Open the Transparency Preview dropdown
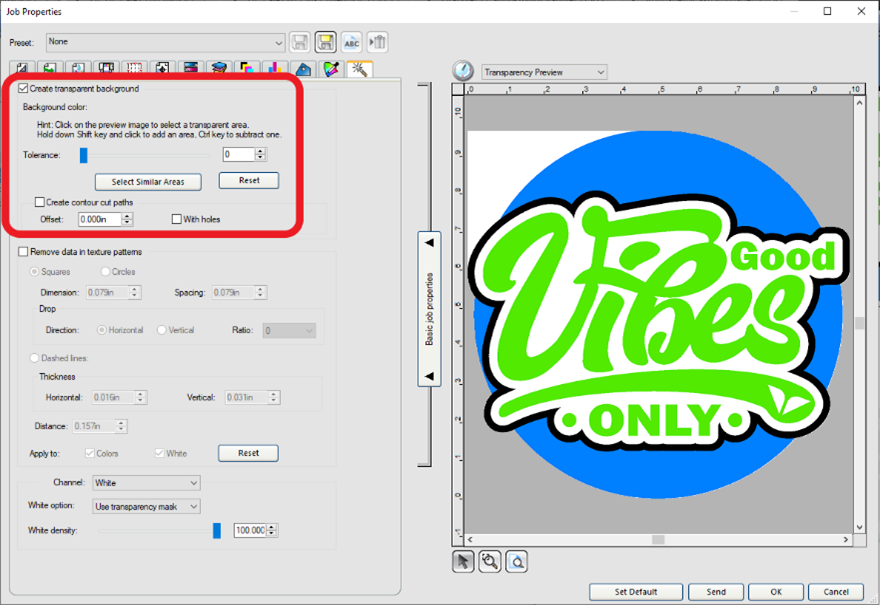The width and height of the screenshot is (880, 605). click(x=600, y=72)
